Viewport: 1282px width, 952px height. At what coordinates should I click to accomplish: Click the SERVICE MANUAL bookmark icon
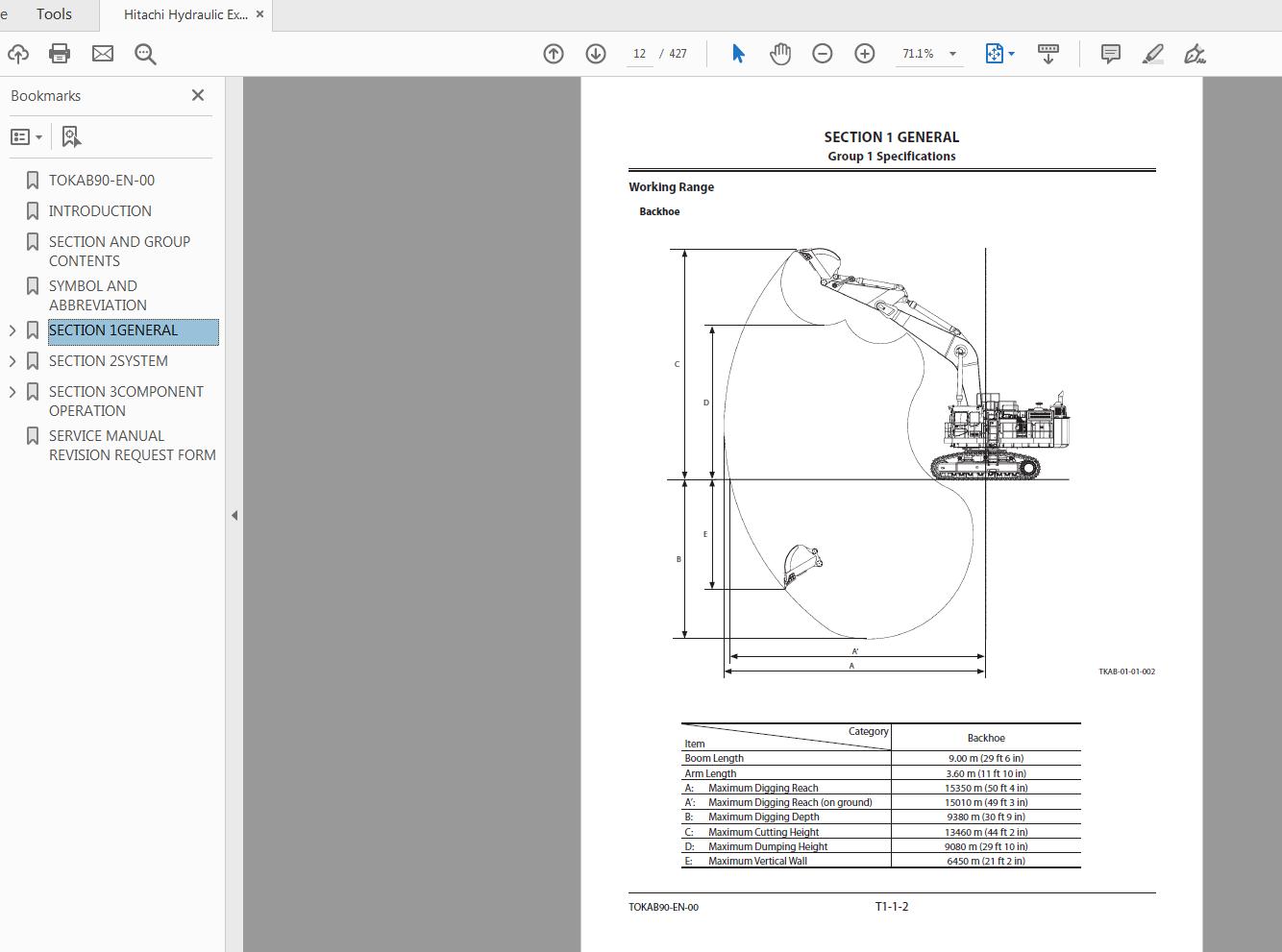click(33, 436)
